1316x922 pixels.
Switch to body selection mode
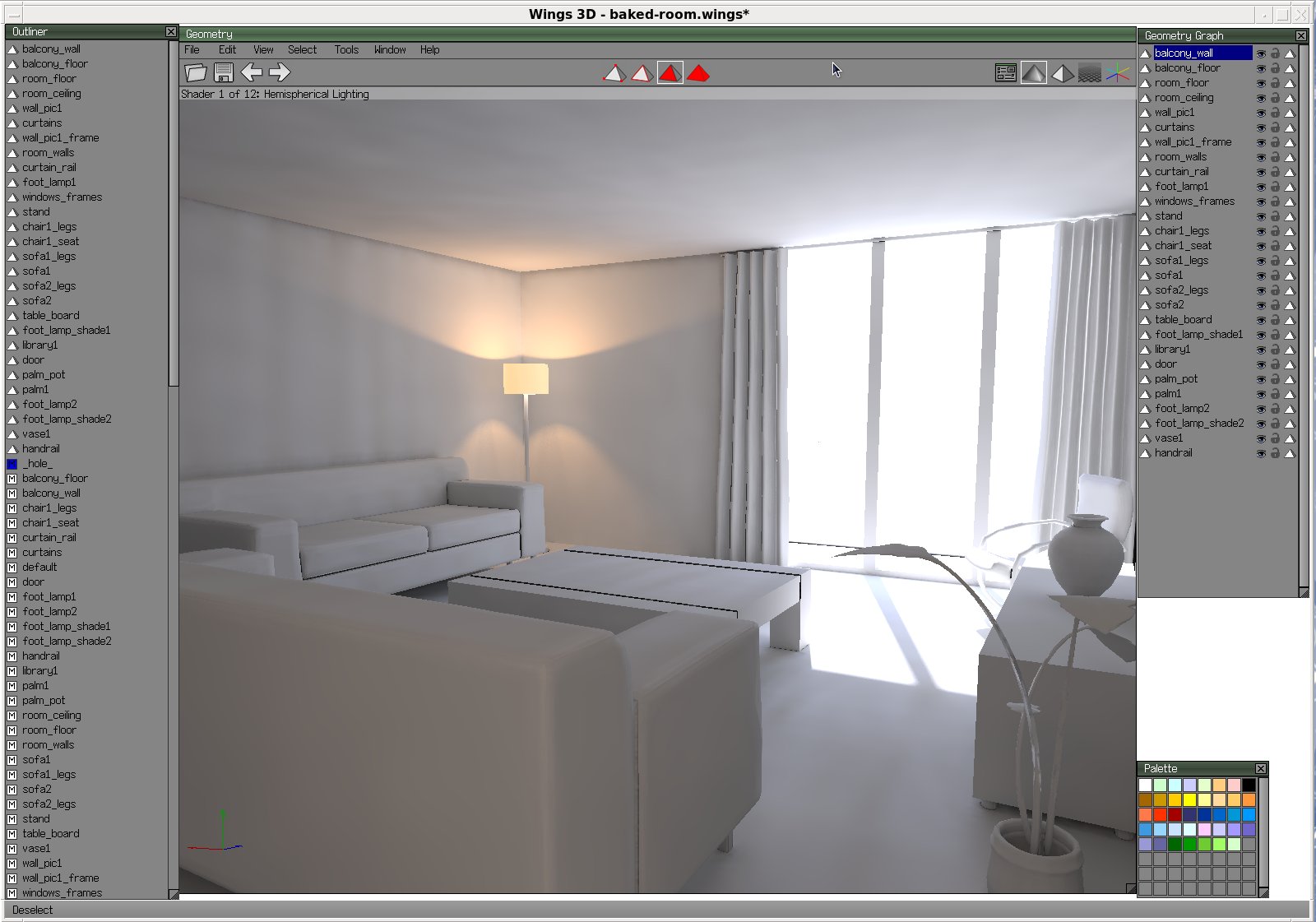click(697, 73)
